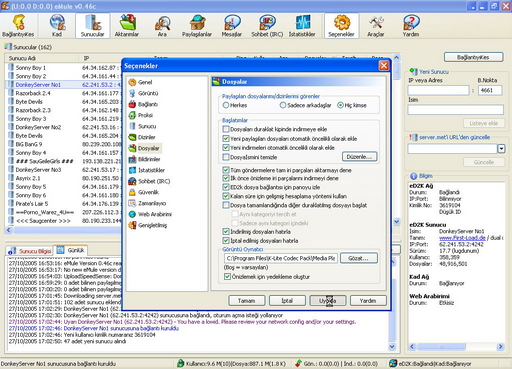Click the Seçenekler toolbar icon
The width and height of the screenshot is (512, 369).
coord(341,26)
